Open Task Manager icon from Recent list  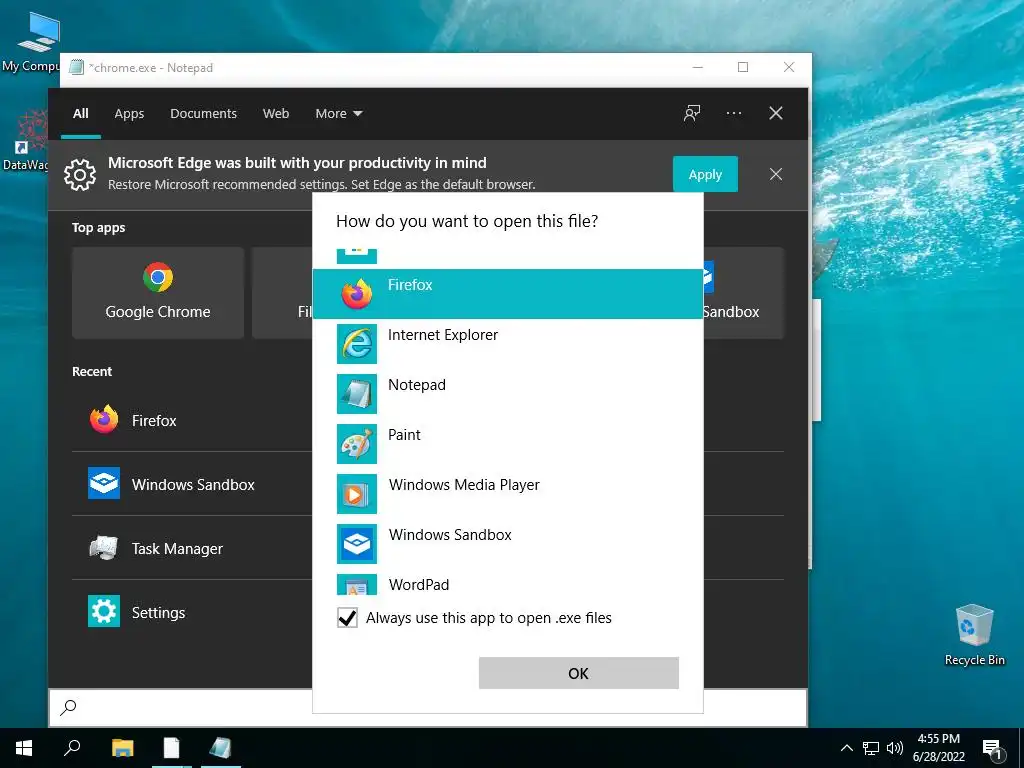[x=104, y=547]
